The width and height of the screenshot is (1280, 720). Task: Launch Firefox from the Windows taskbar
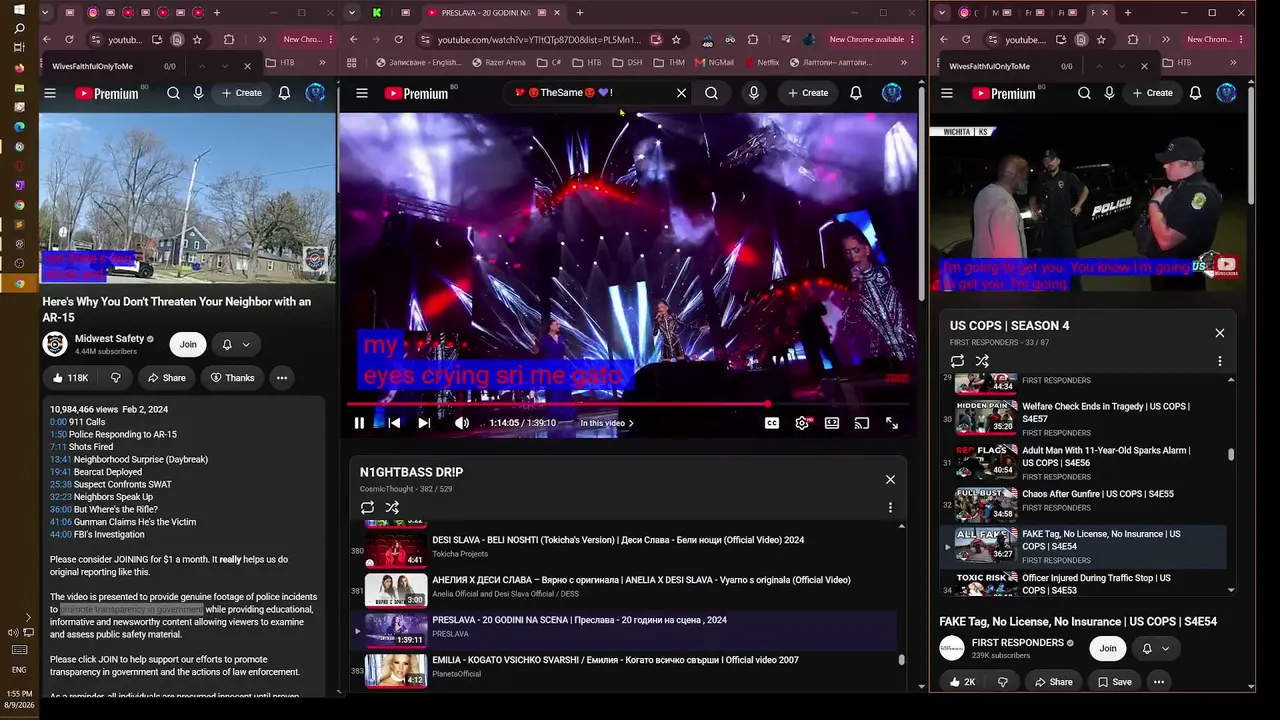pyautogui.click(x=19, y=68)
